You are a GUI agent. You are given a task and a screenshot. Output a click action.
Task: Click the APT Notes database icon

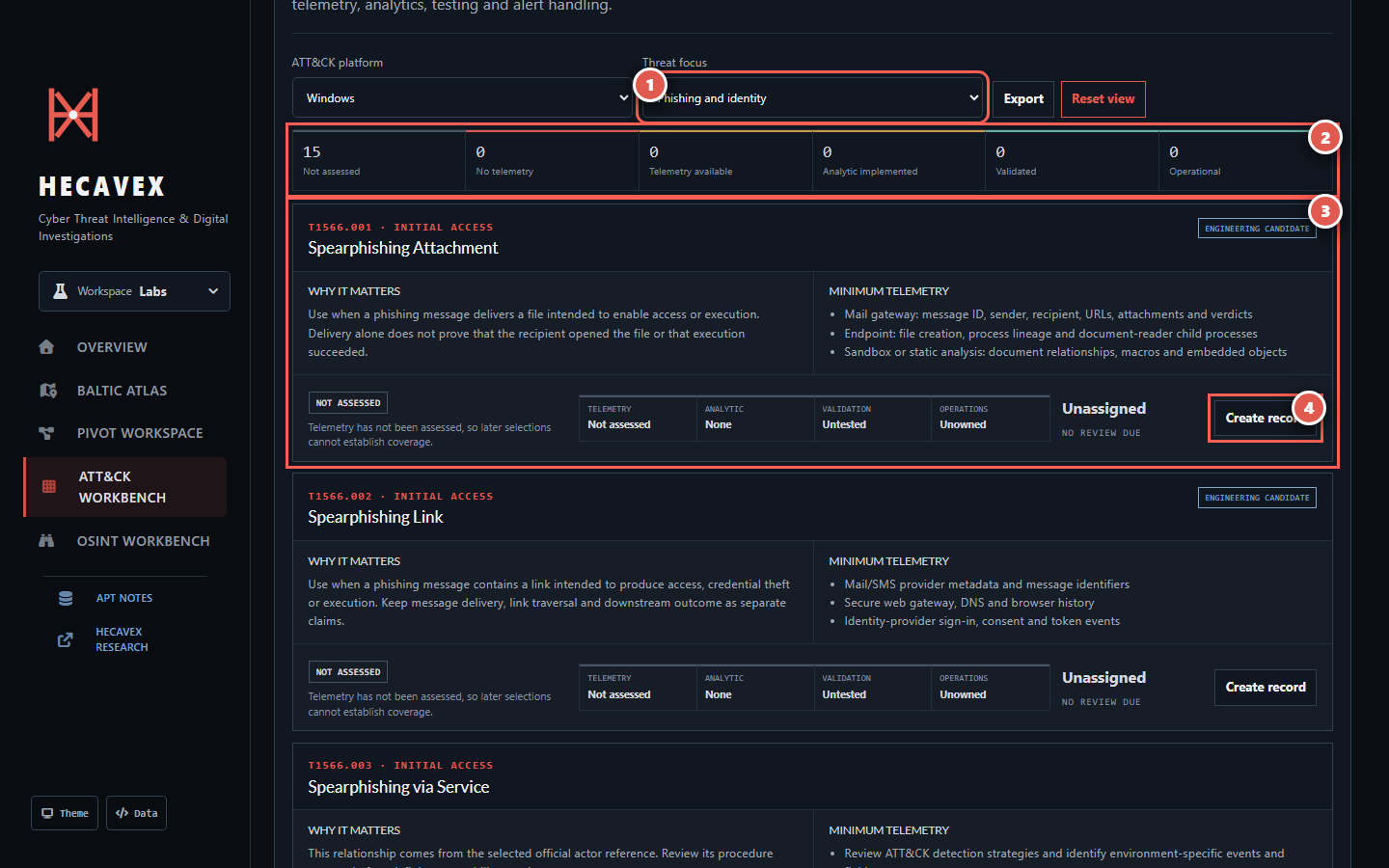66,598
